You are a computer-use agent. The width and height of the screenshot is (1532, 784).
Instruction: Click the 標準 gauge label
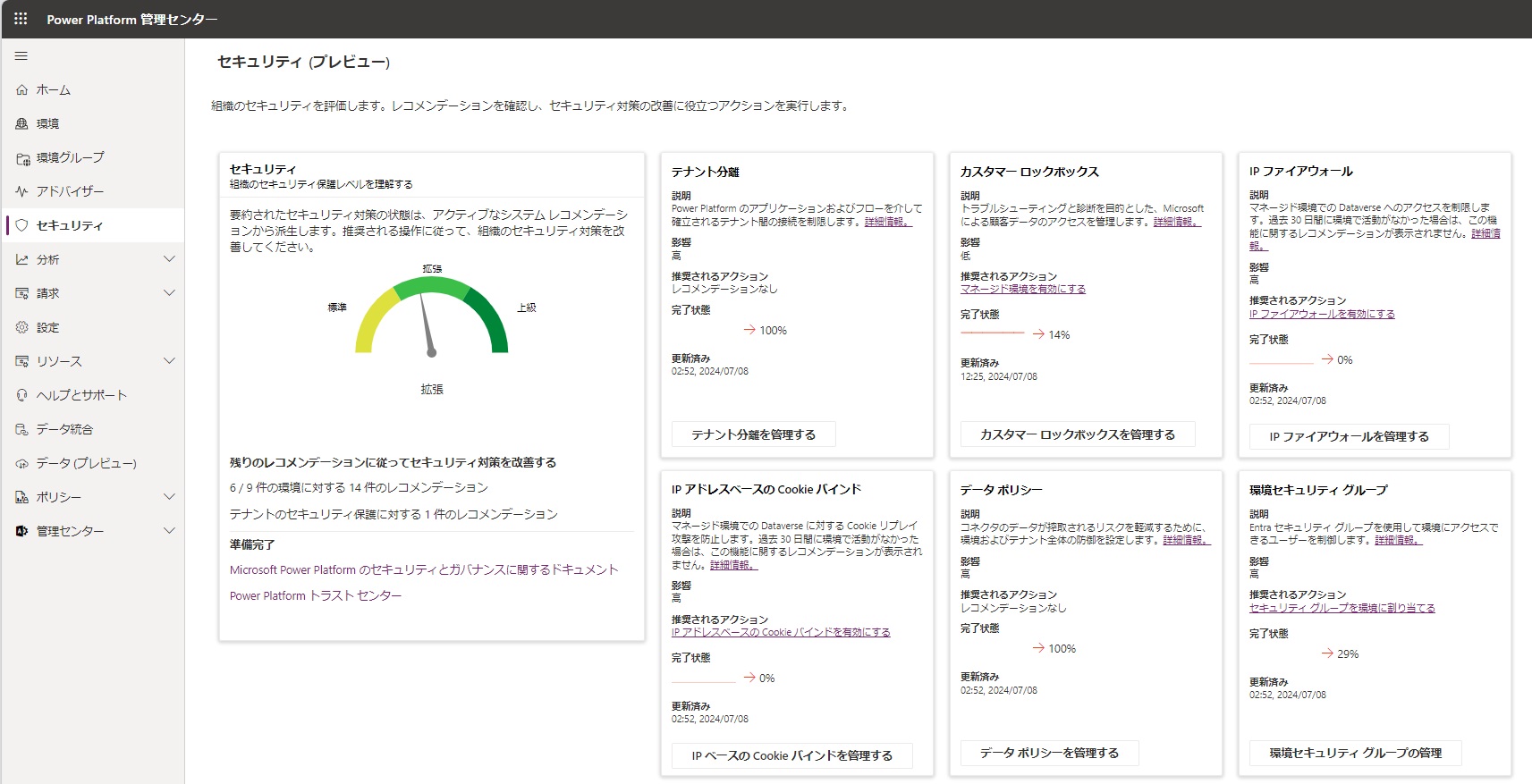click(x=337, y=308)
